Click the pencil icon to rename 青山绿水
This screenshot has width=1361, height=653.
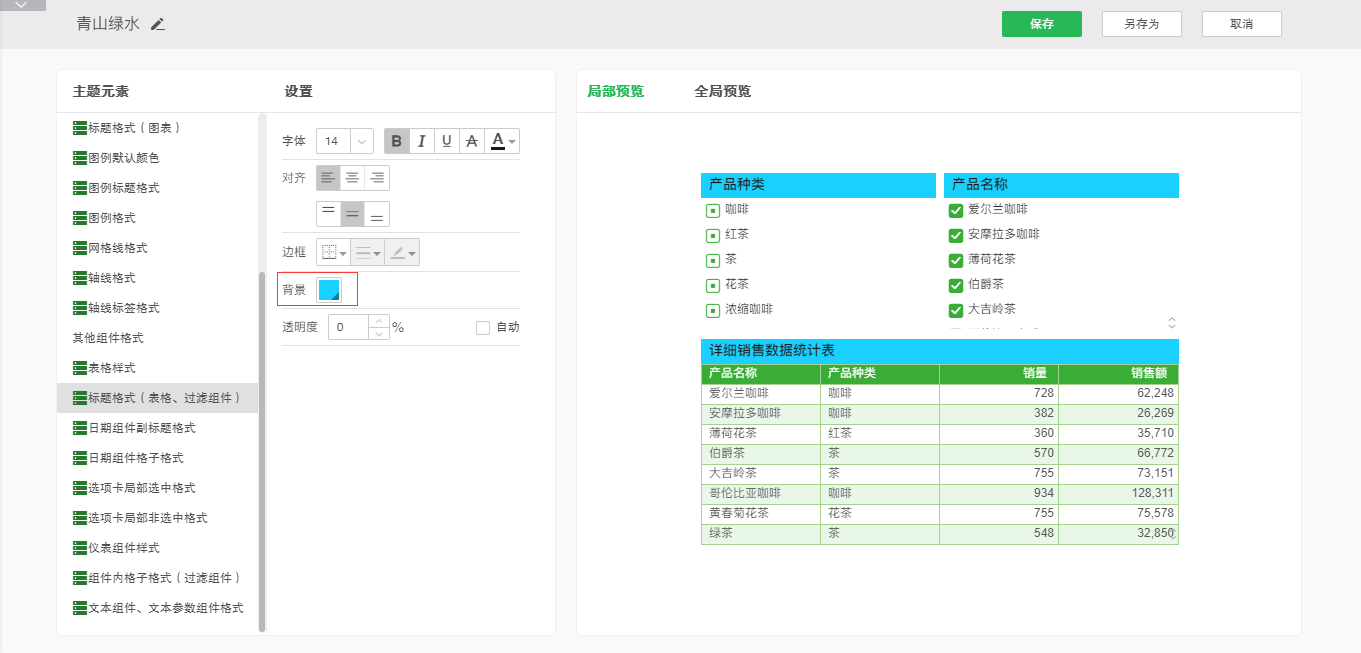click(158, 24)
